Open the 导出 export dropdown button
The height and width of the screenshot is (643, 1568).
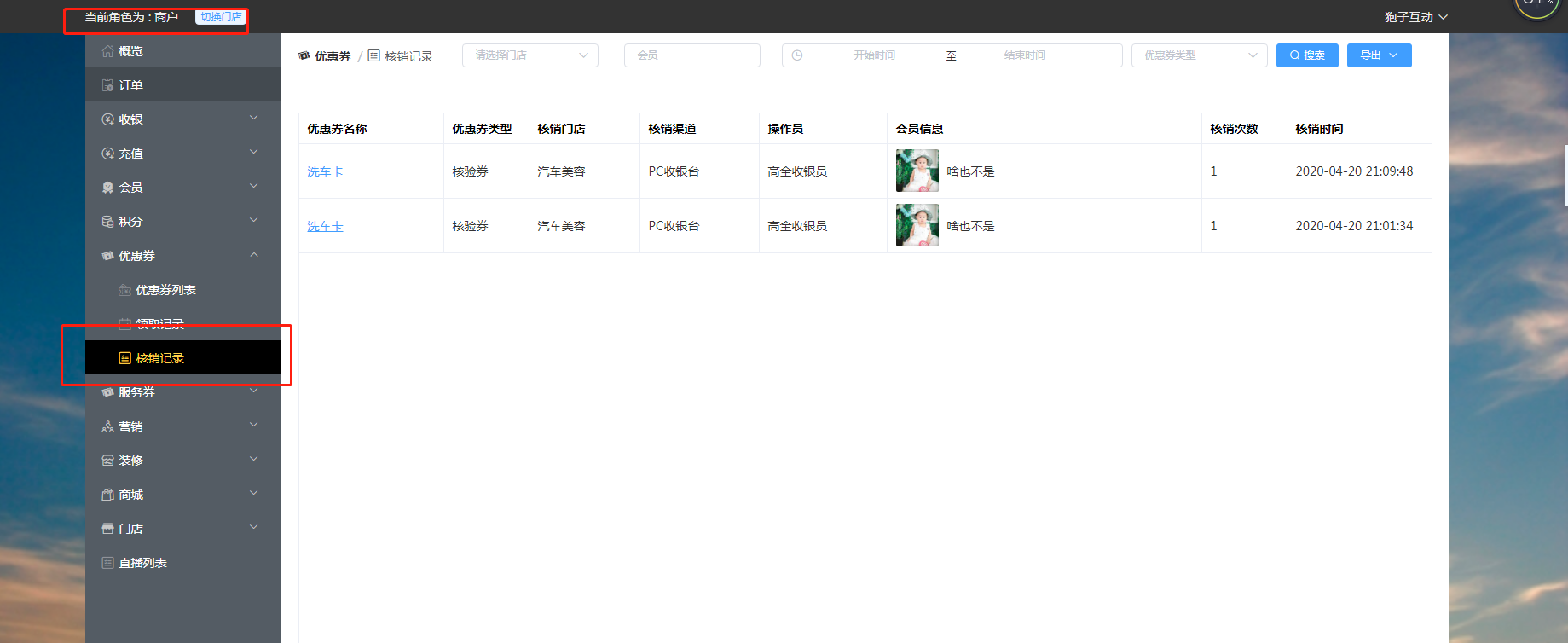click(x=1380, y=55)
